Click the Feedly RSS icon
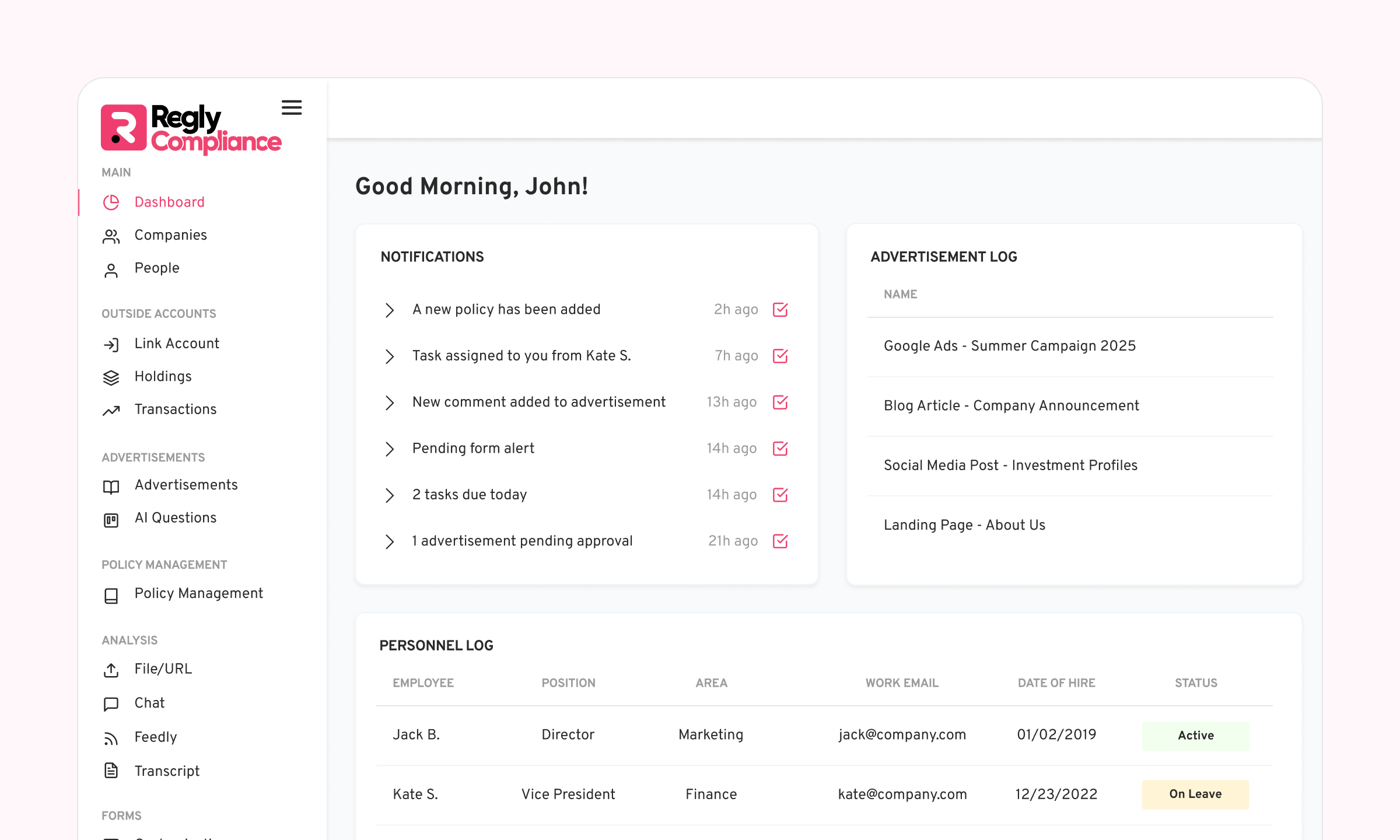Image resolution: width=1400 pixels, height=840 pixels. tap(111, 738)
